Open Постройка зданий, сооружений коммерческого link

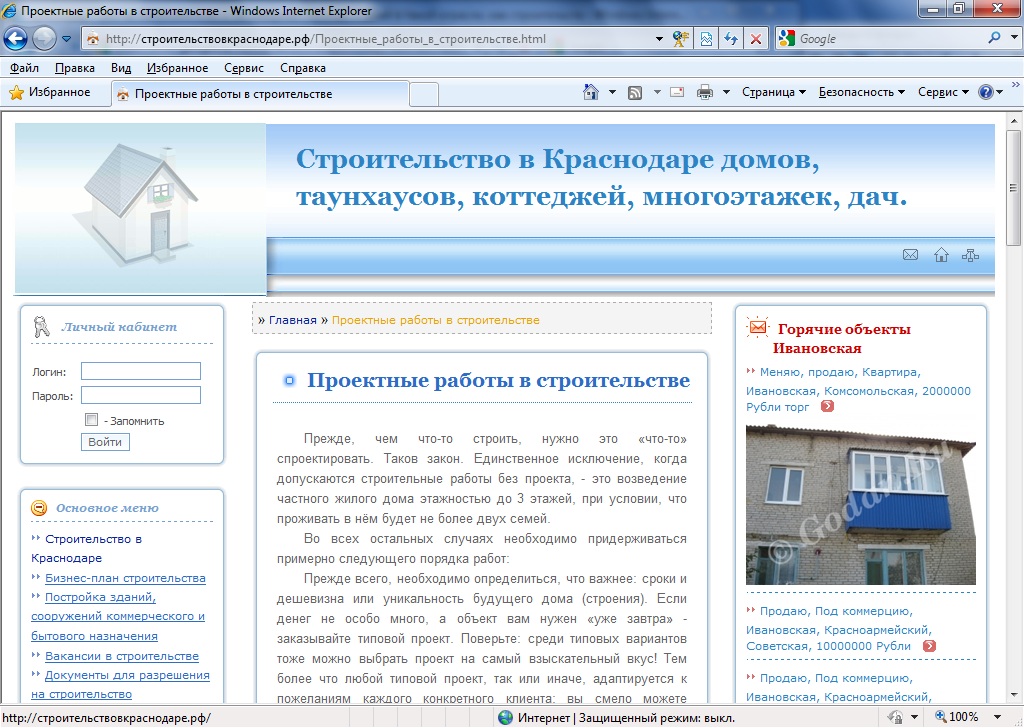(x=118, y=616)
